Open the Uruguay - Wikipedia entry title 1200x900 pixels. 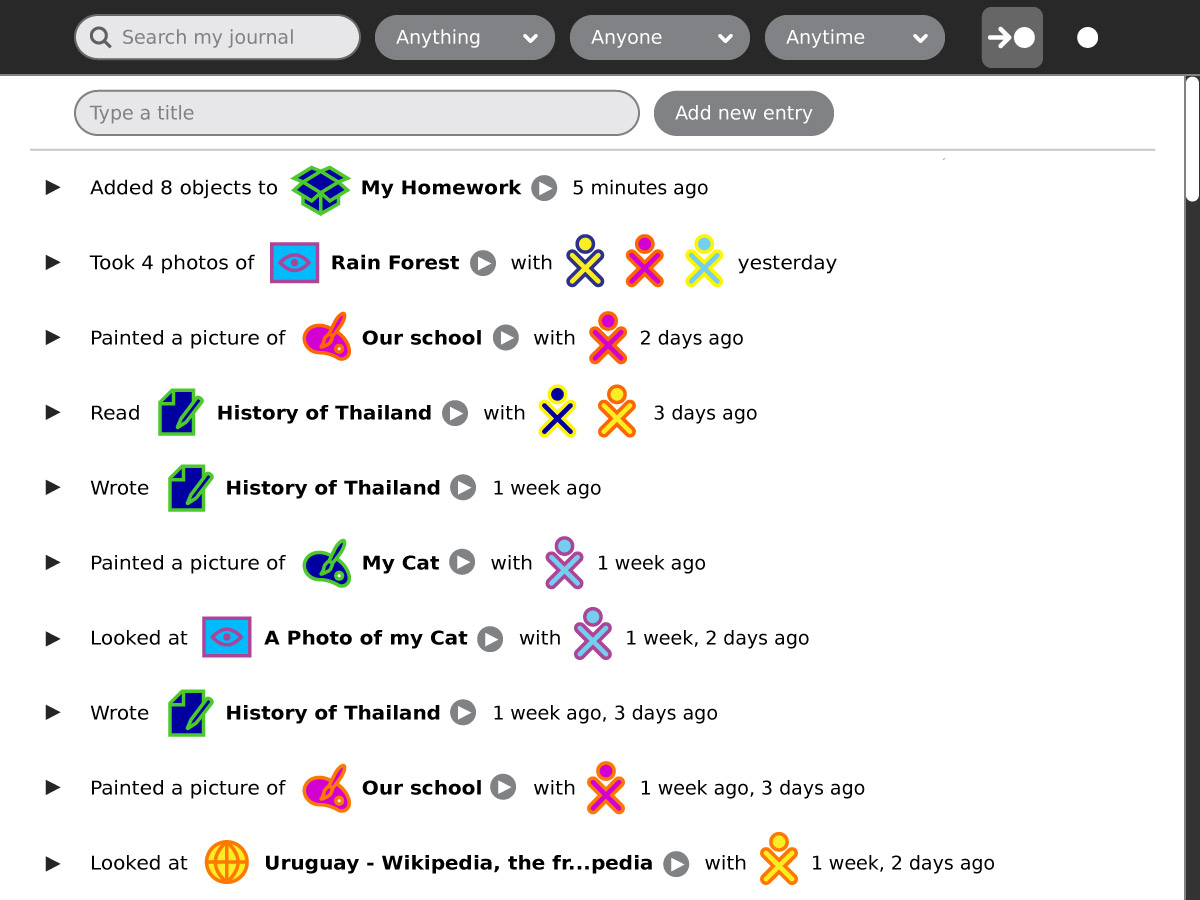pos(458,863)
